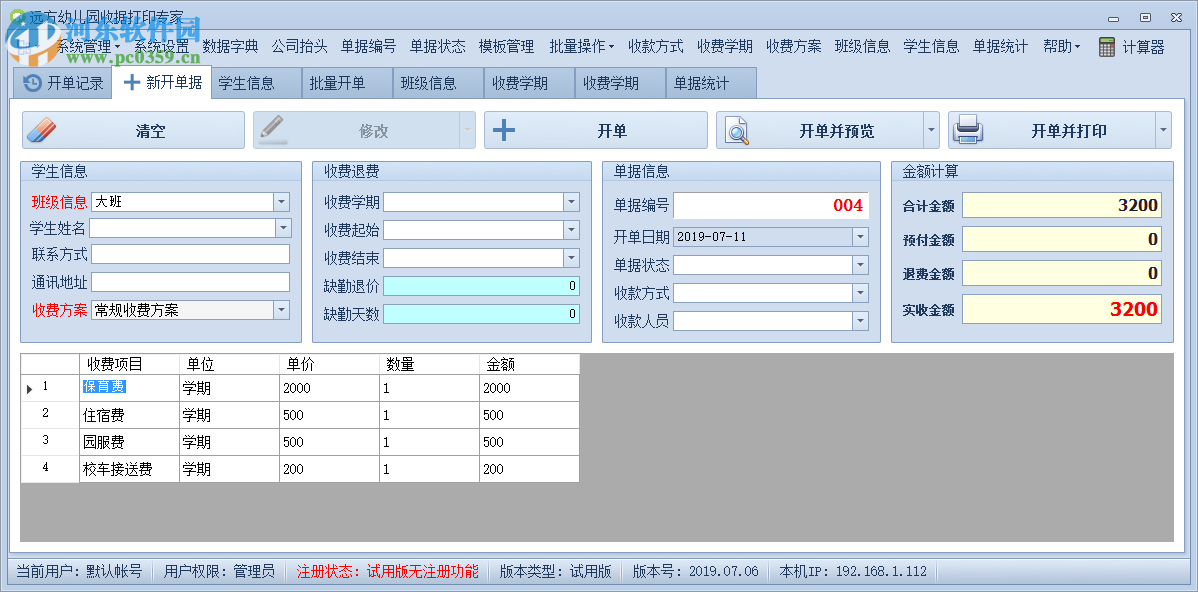Open the 收费学期 dropdown
1198x592 pixels.
click(x=571, y=202)
